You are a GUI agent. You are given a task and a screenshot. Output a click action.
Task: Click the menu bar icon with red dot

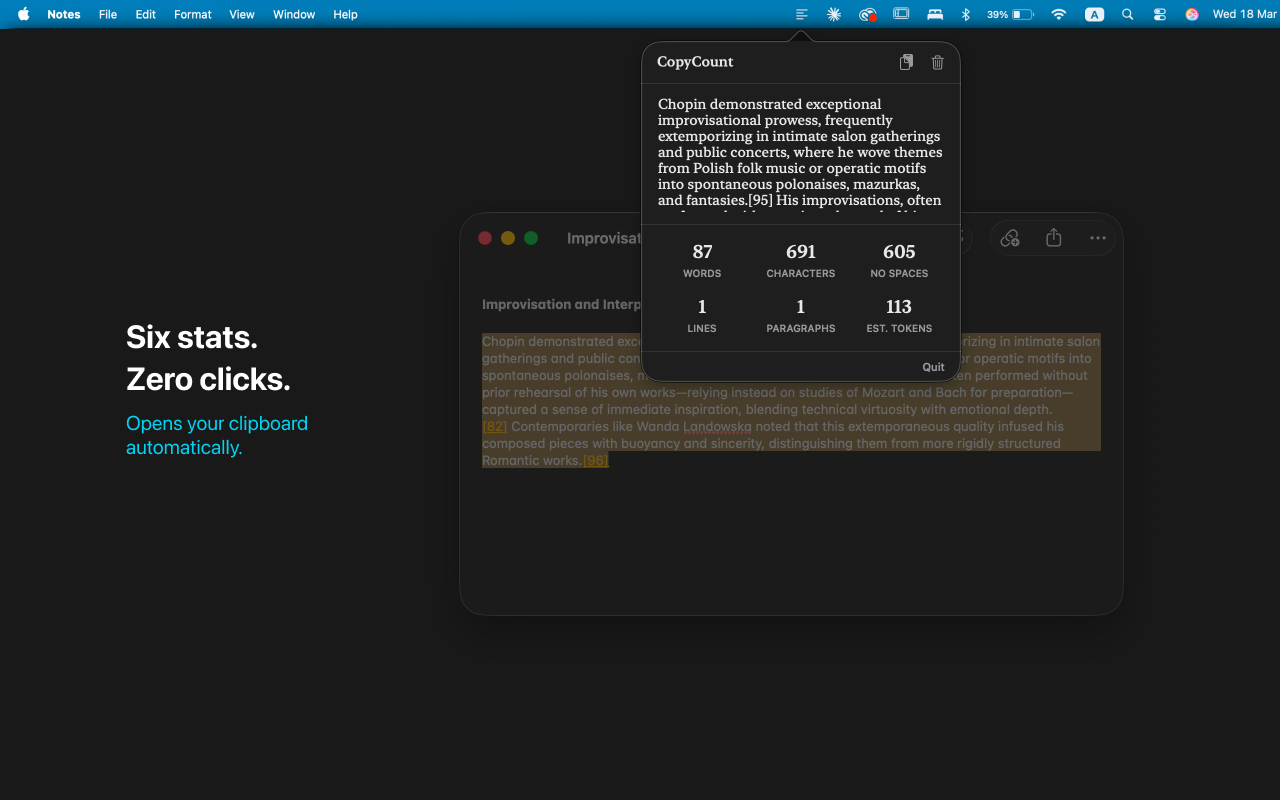868,14
